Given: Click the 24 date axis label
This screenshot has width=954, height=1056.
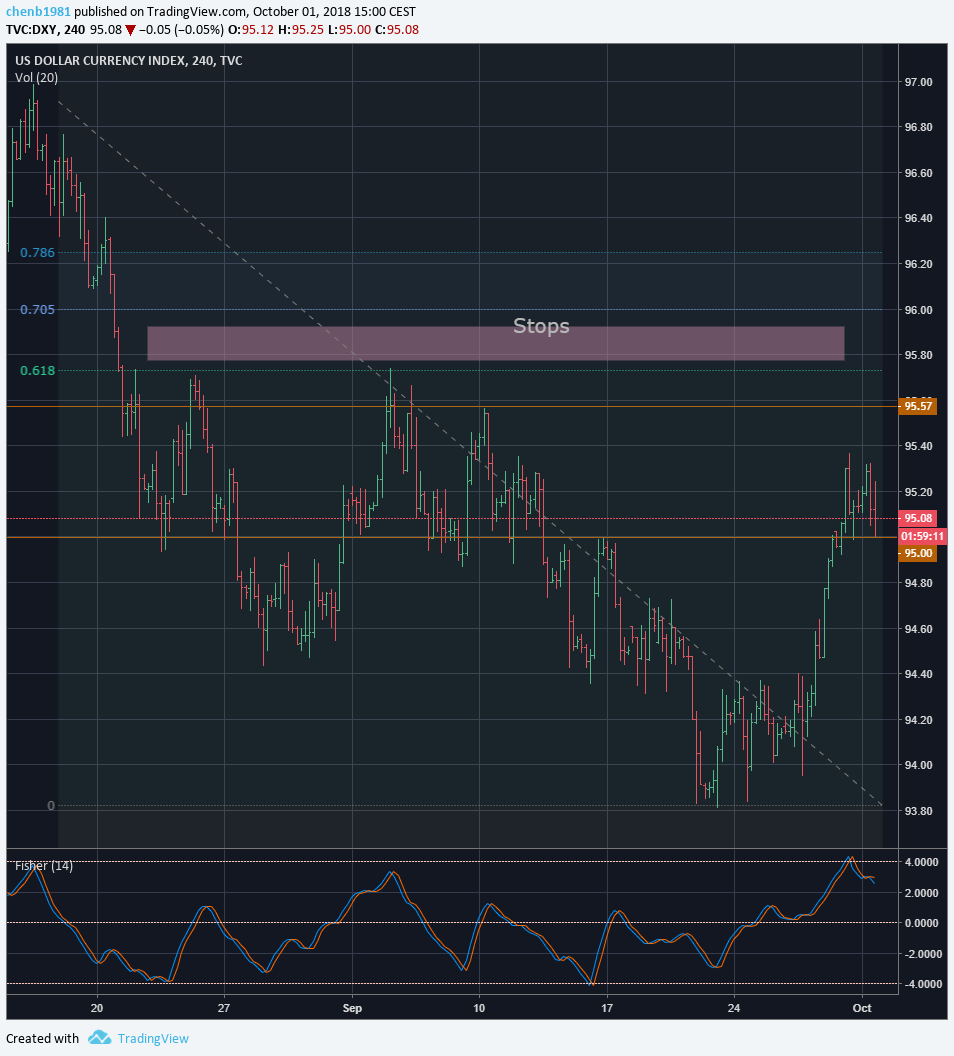Looking at the screenshot, I should (734, 1008).
